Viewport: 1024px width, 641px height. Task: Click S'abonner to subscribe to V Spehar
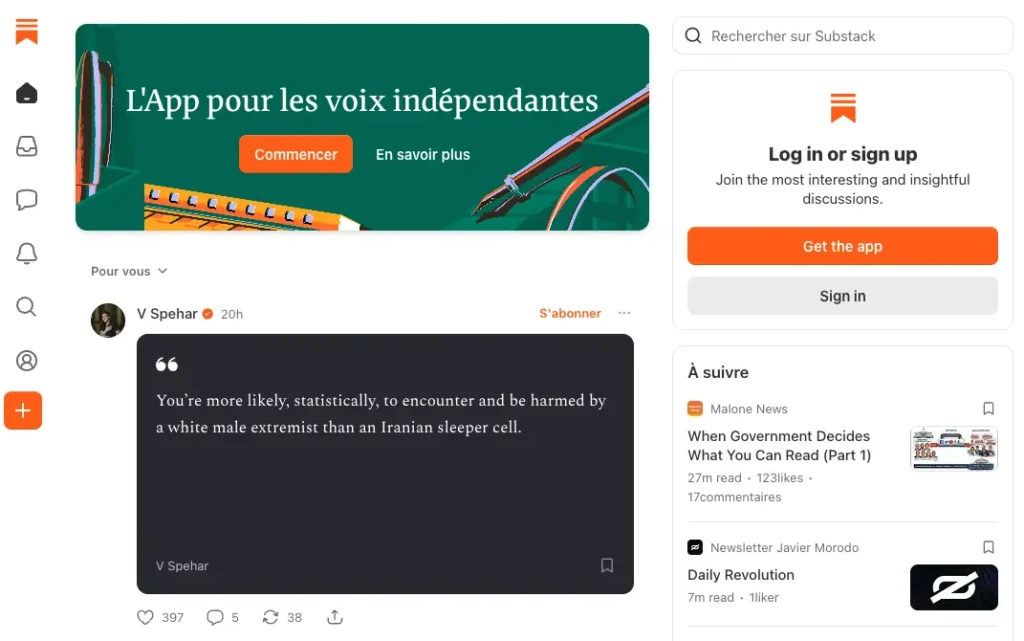click(x=570, y=313)
